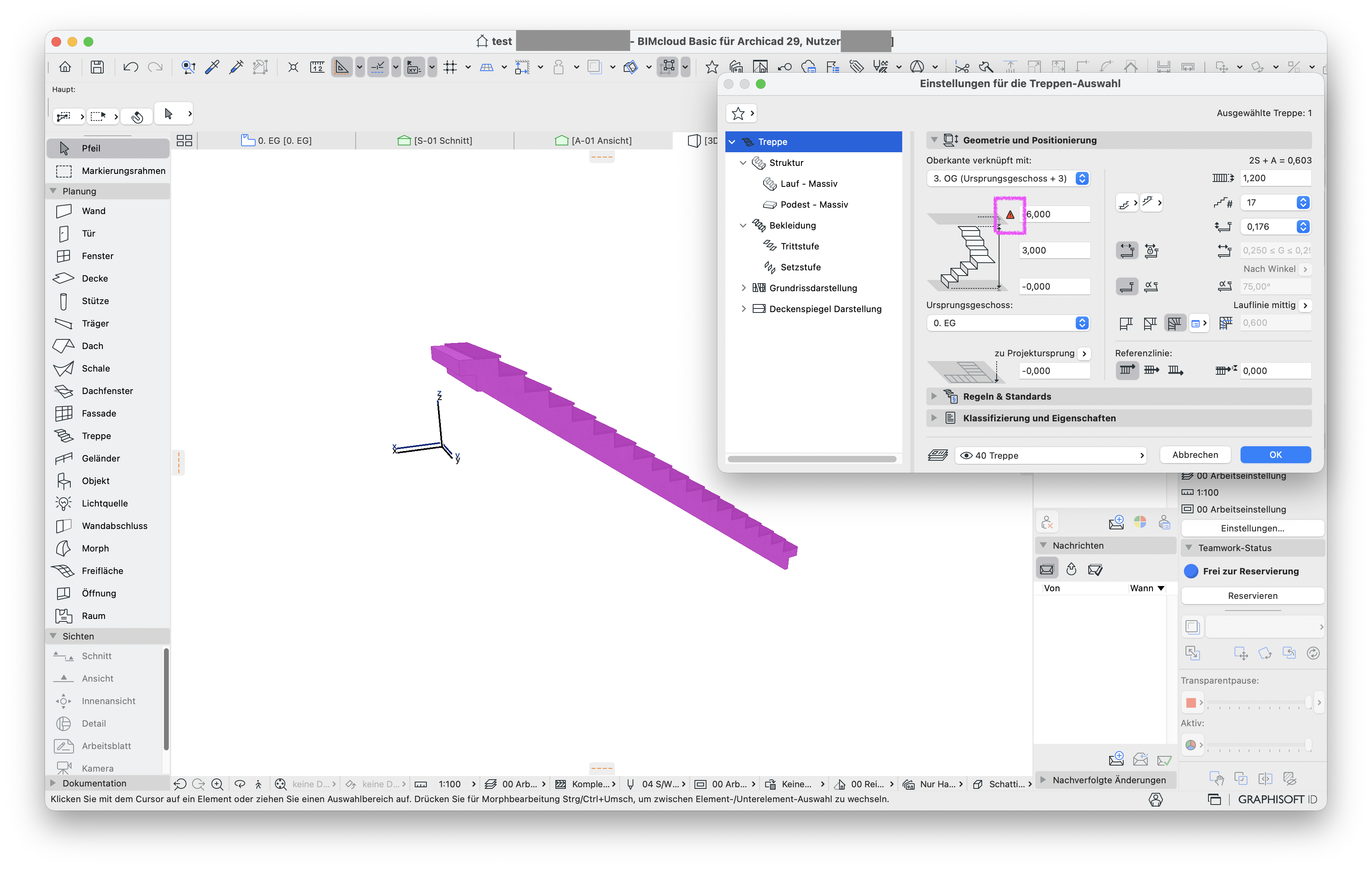Toggle reference line right option
The image size is (1372, 870).
pyautogui.click(x=1175, y=371)
